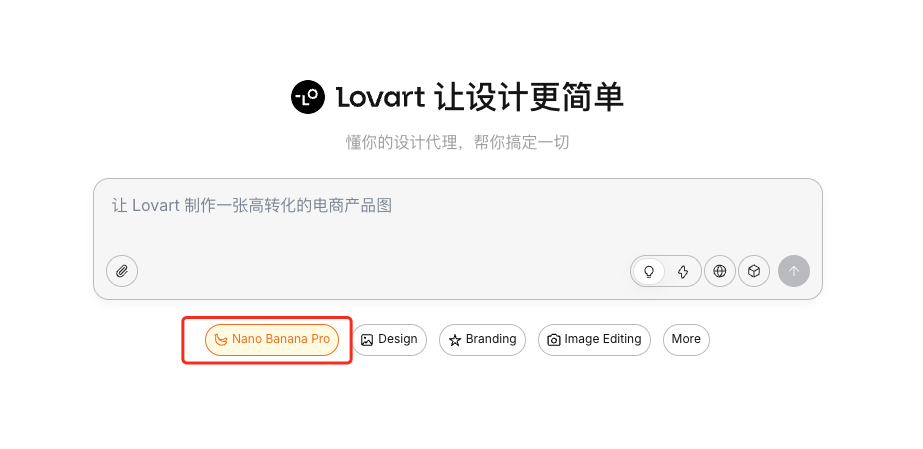The image size is (923, 449).
Task: Enable the lightbulb thinking mode toggle
Action: coord(649,271)
